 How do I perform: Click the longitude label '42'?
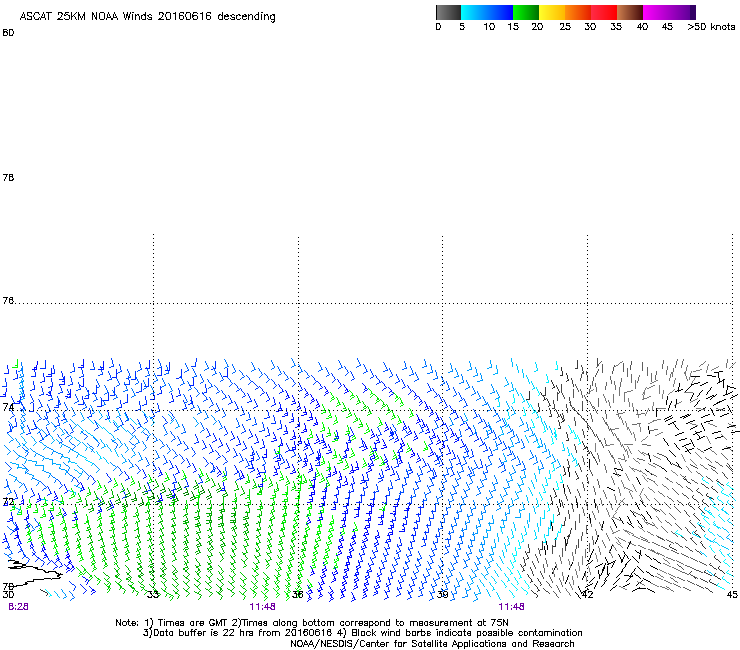point(587,595)
